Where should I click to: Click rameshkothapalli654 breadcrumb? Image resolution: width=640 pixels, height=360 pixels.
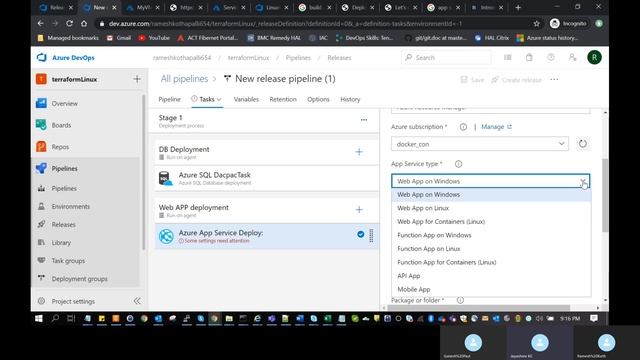(182, 58)
